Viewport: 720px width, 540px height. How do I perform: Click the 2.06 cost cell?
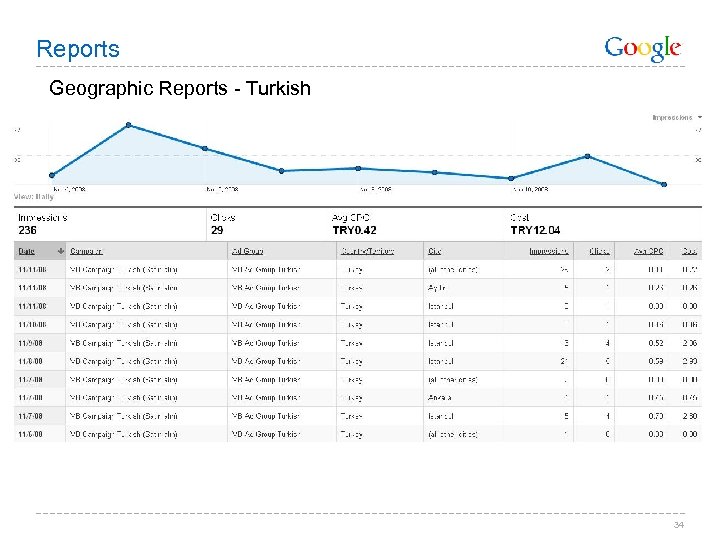(690, 343)
